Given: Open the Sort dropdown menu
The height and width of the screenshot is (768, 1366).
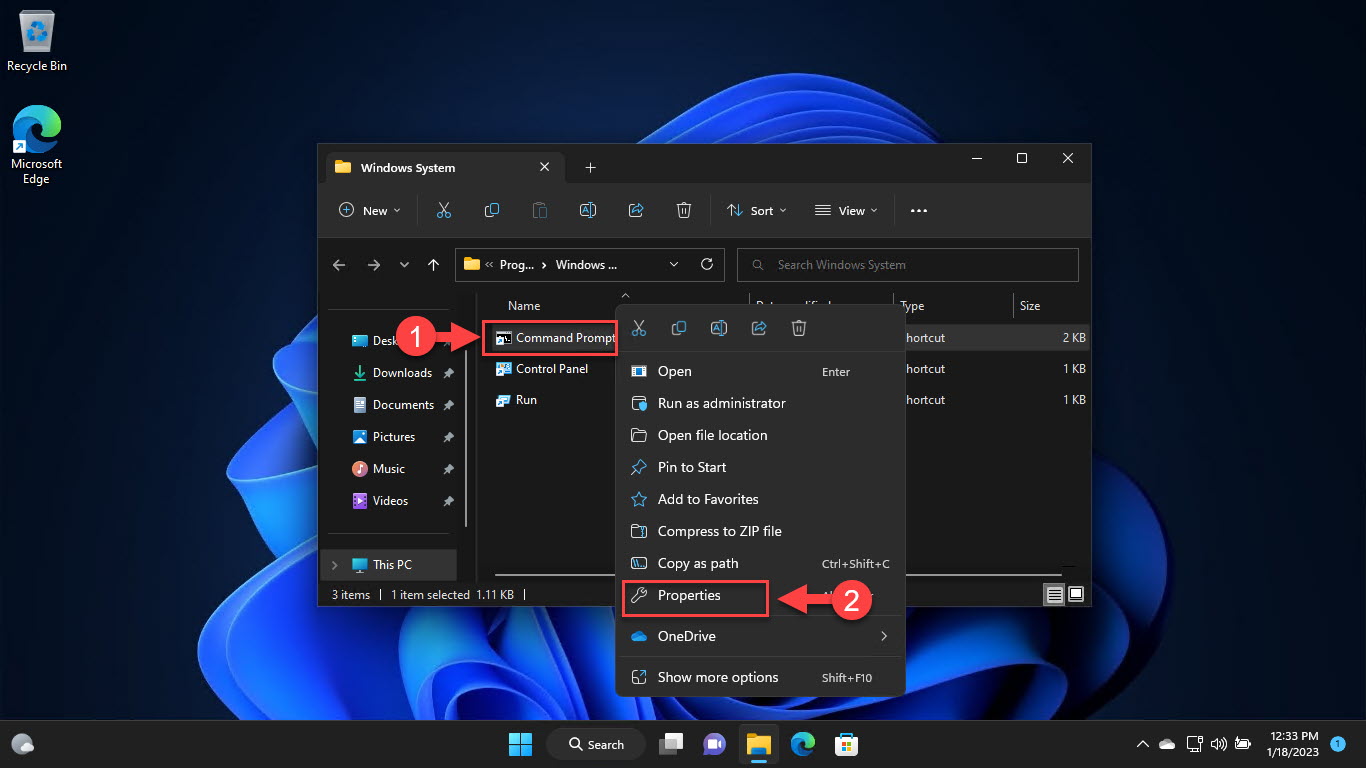Looking at the screenshot, I should pos(756,210).
